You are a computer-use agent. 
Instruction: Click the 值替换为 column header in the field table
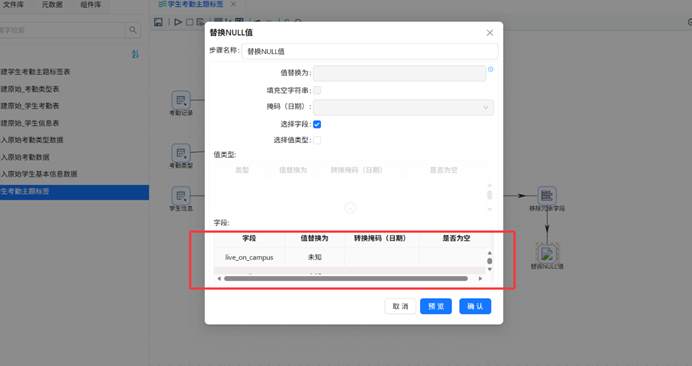coord(315,238)
